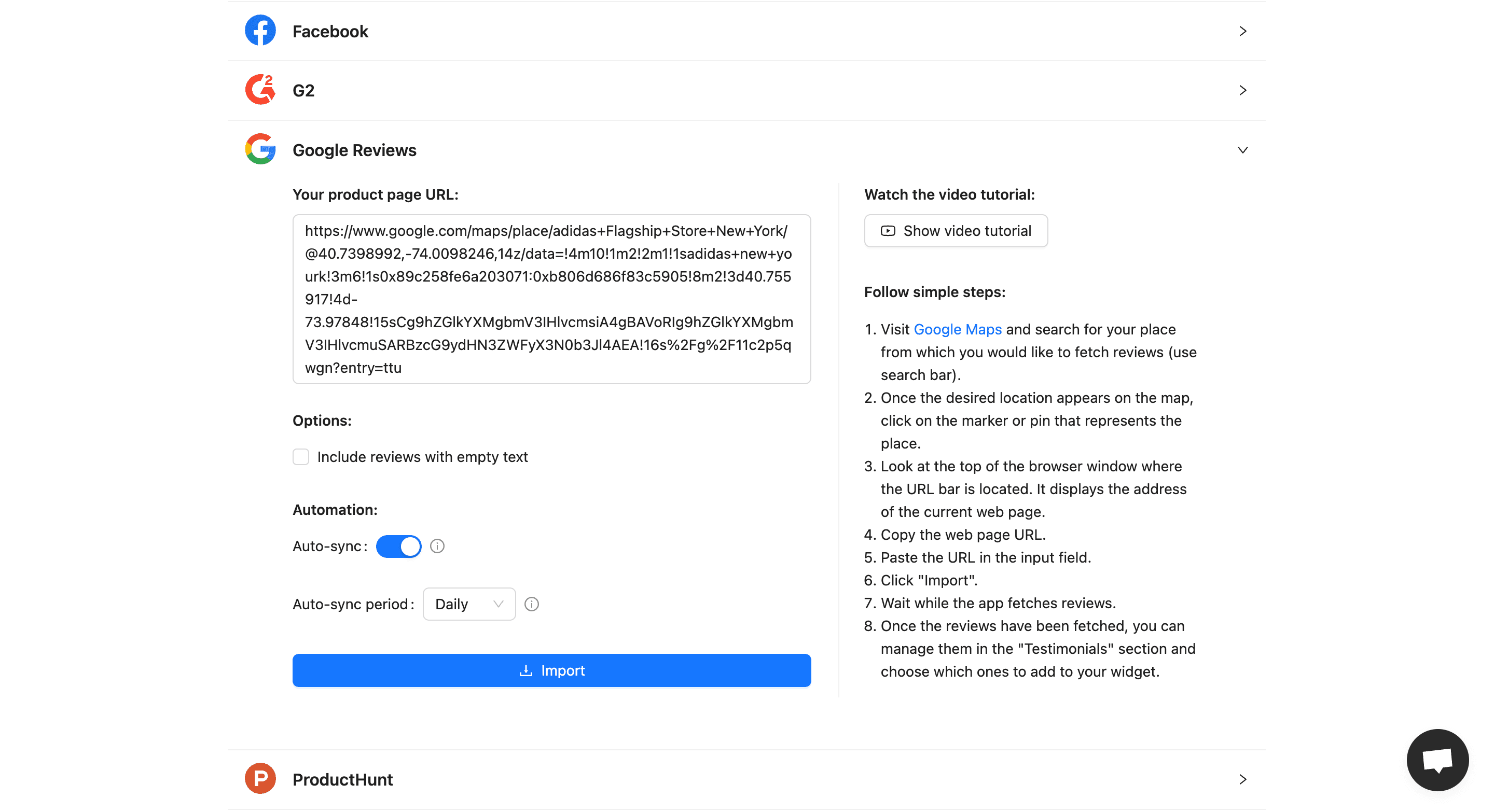Expand the G2 integration section
The width and height of the screenshot is (1494, 812).
click(1242, 90)
